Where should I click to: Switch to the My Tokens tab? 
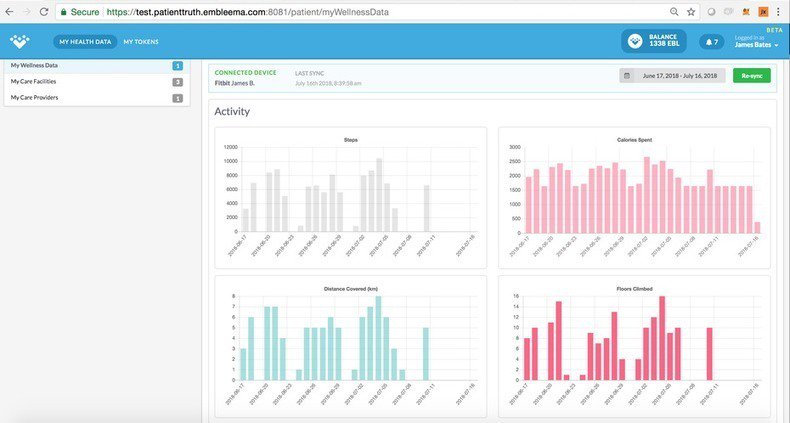(x=141, y=42)
